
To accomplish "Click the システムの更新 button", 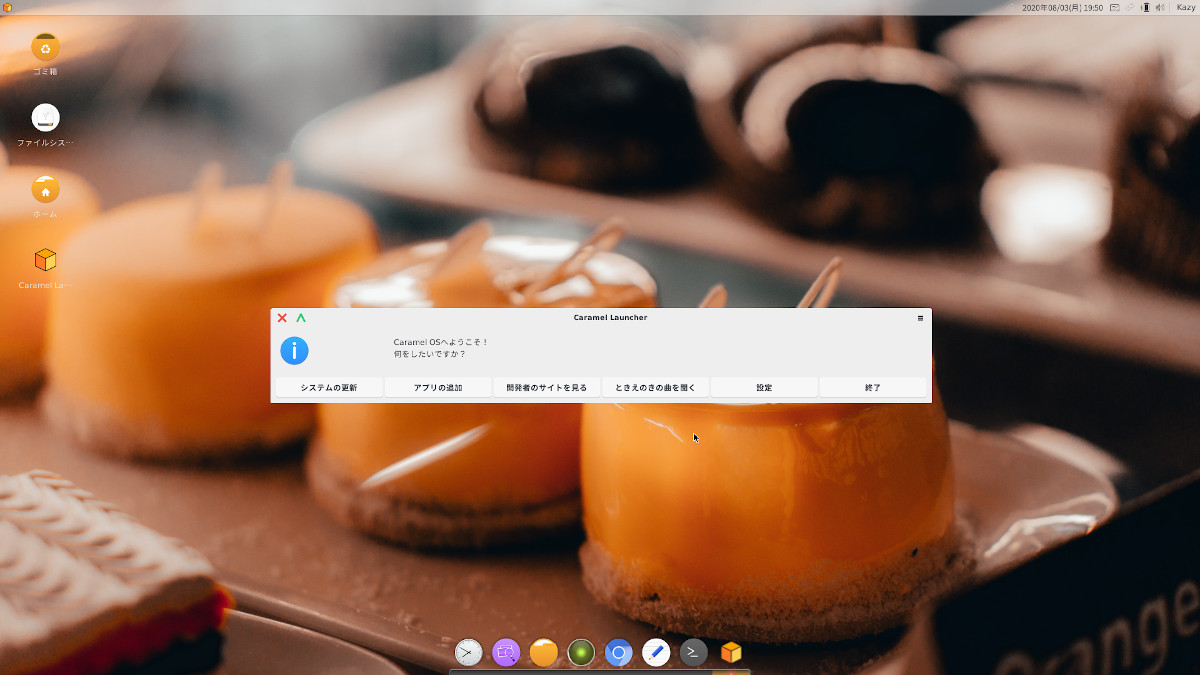I will [328, 387].
